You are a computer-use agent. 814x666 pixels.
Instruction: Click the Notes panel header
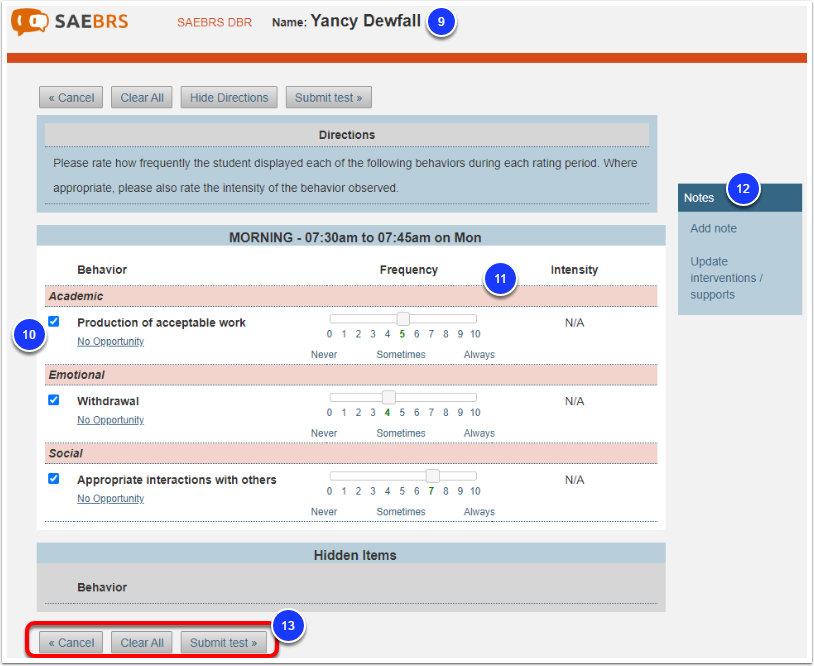pyautogui.click(x=740, y=198)
